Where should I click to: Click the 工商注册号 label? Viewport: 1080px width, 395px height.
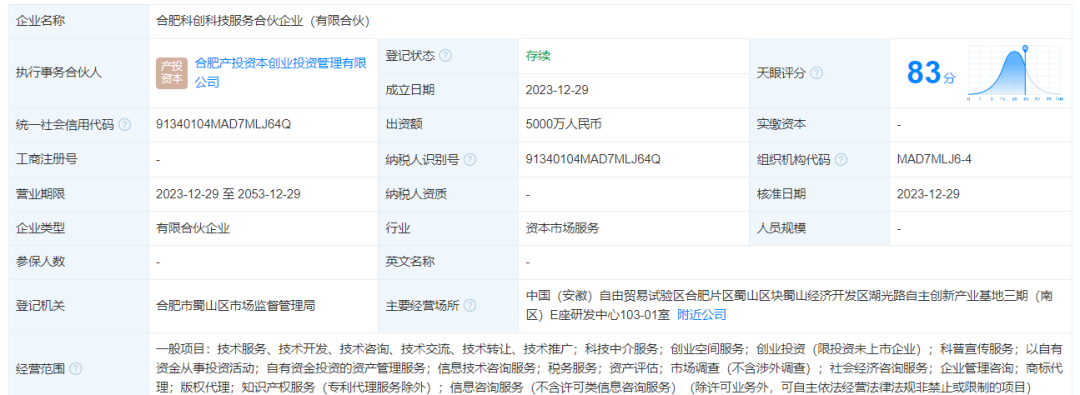click(46, 159)
